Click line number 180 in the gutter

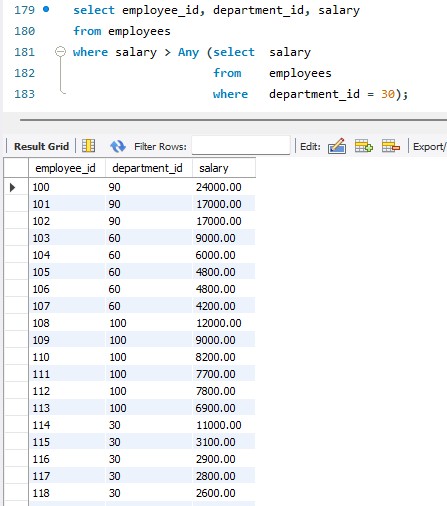point(24,31)
